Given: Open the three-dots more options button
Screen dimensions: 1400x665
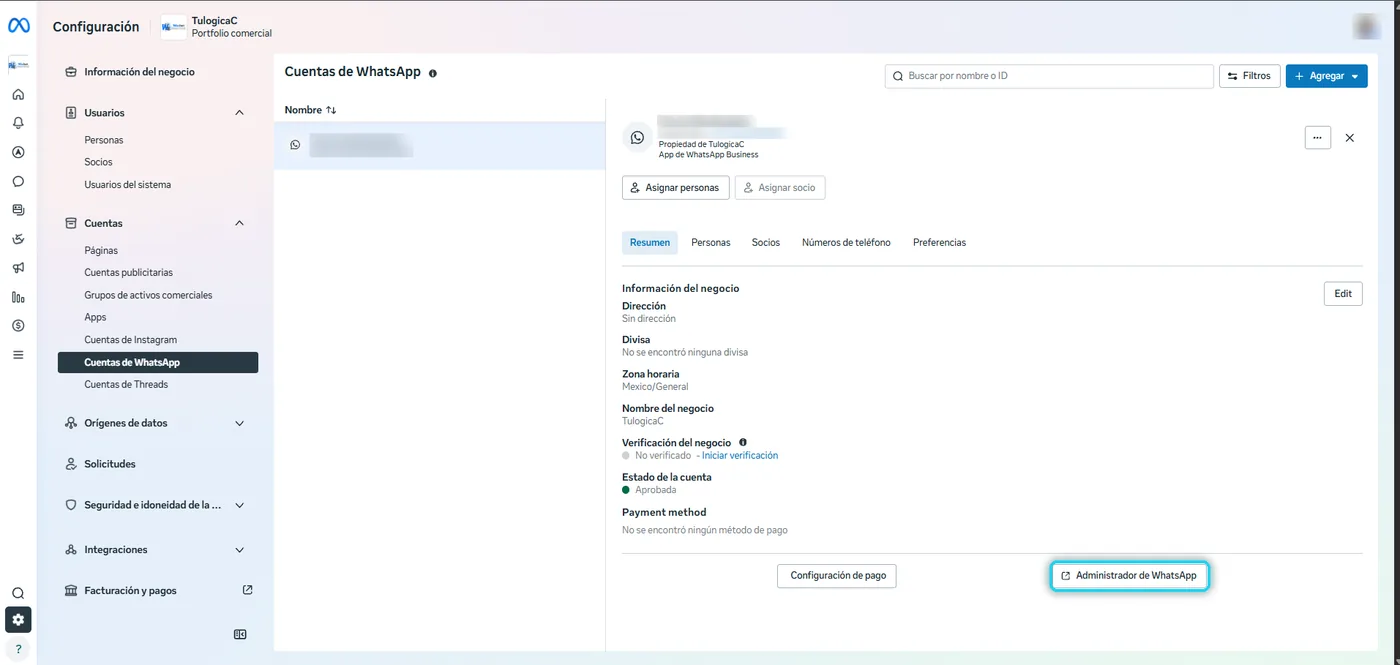Looking at the screenshot, I should click(1318, 138).
